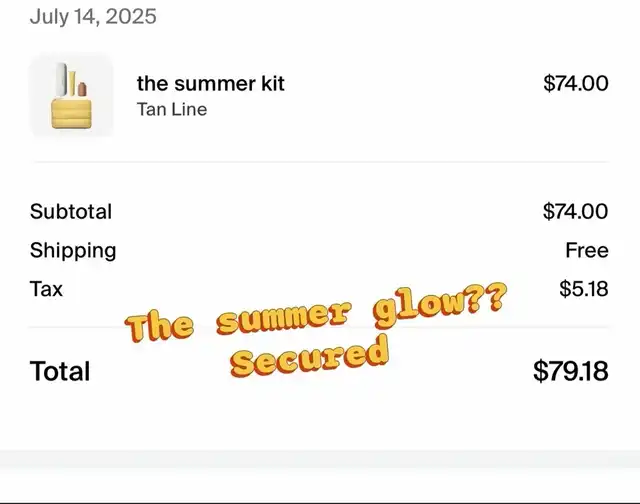Select the Subtotal label
Viewport: 640px width, 504px height.
(71, 211)
